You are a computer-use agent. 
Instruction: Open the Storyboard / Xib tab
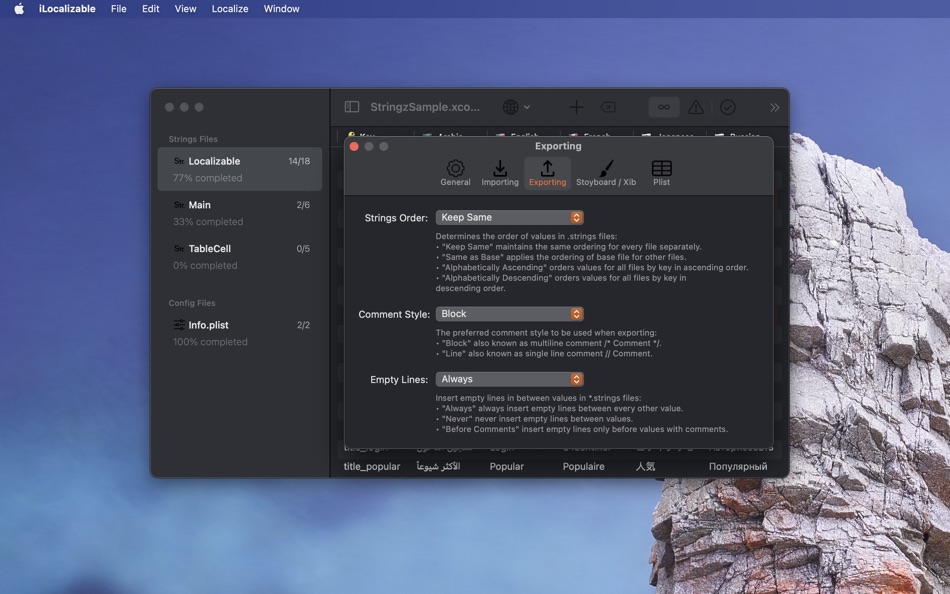coord(606,173)
